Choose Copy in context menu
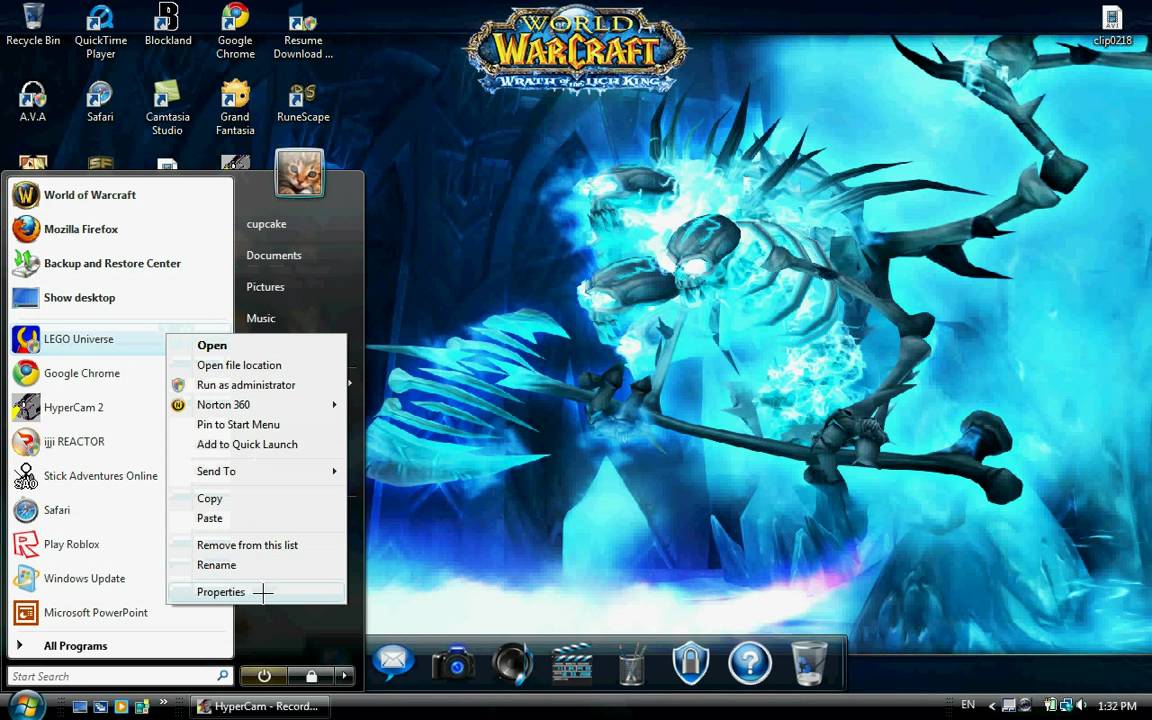This screenshot has width=1152, height=720. [x=257, y=498]
